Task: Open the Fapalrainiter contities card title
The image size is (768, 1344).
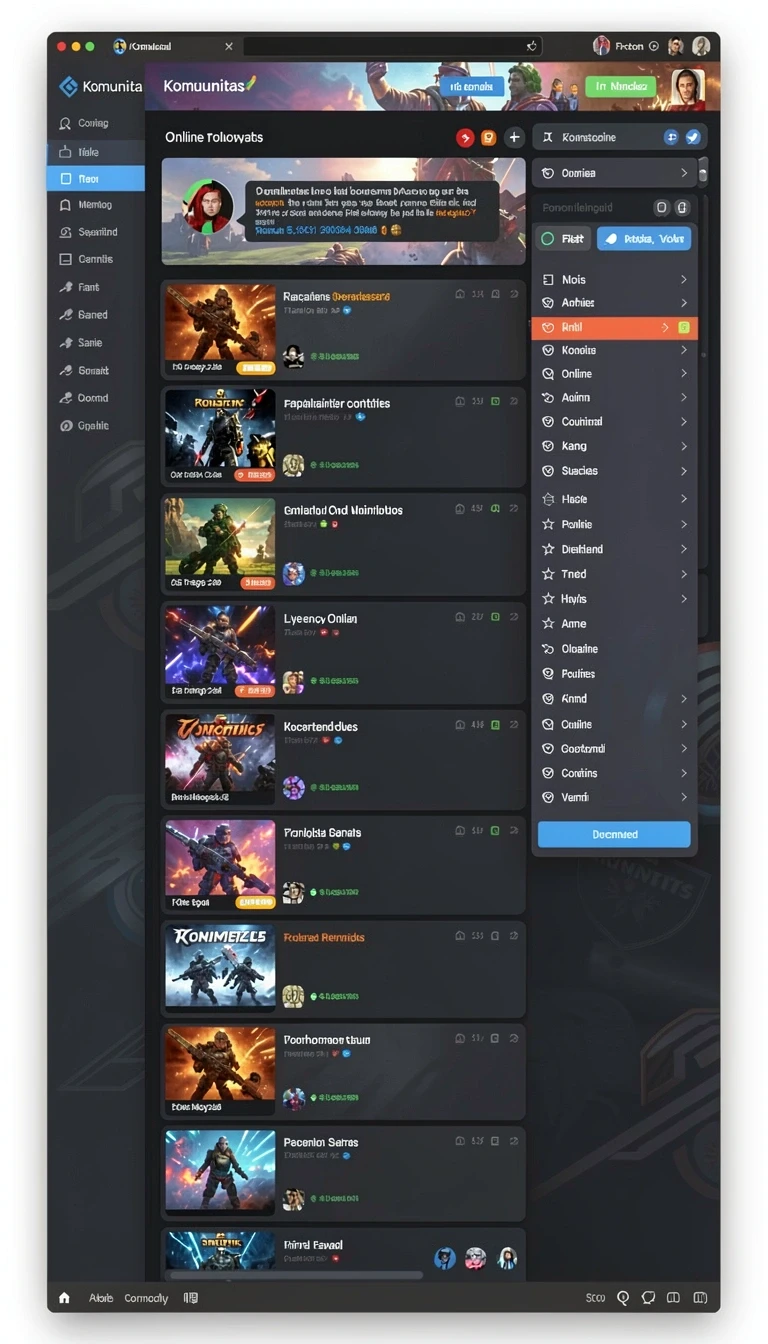Action: (337, 404)
